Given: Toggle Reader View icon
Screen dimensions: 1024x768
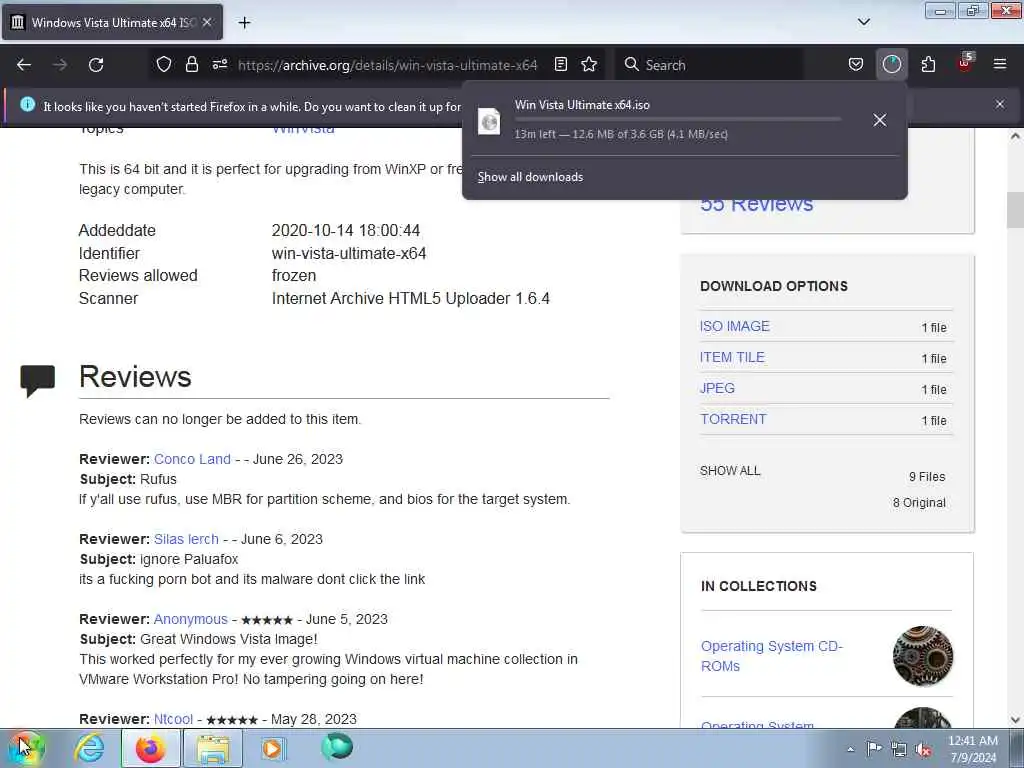Looking at the screenshot, I should point(560,65).
